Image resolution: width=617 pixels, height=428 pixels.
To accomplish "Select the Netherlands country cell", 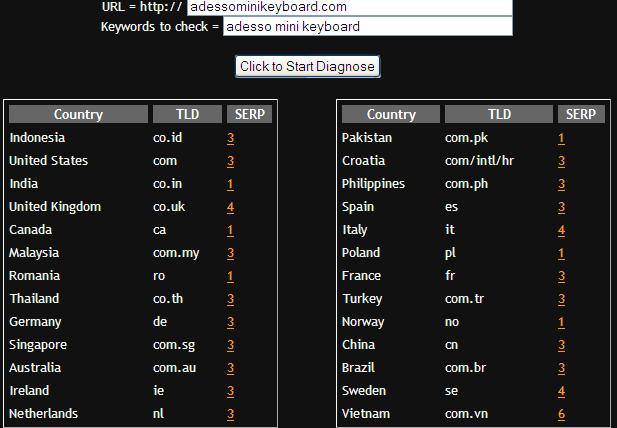I will point(43,414).
